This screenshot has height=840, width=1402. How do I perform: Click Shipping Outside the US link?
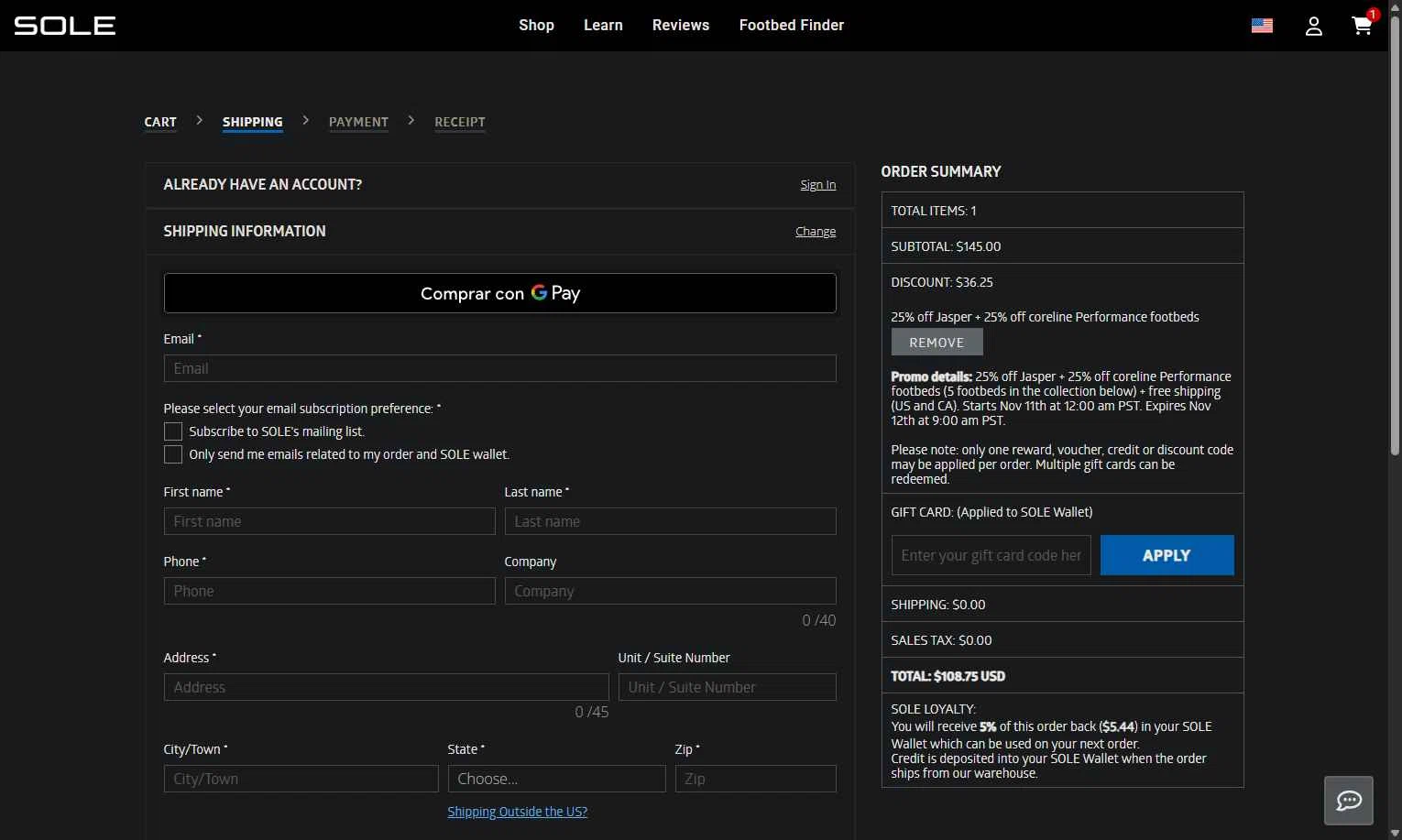pyautogui.click(x=518, y=812)
